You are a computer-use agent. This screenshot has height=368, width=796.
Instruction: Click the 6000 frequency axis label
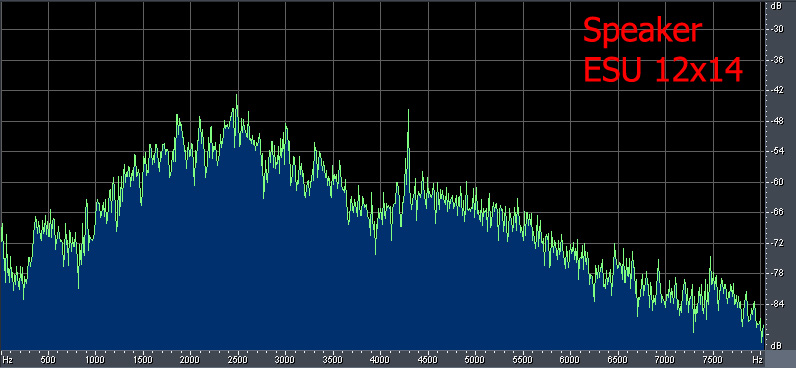tap(570, 360)
